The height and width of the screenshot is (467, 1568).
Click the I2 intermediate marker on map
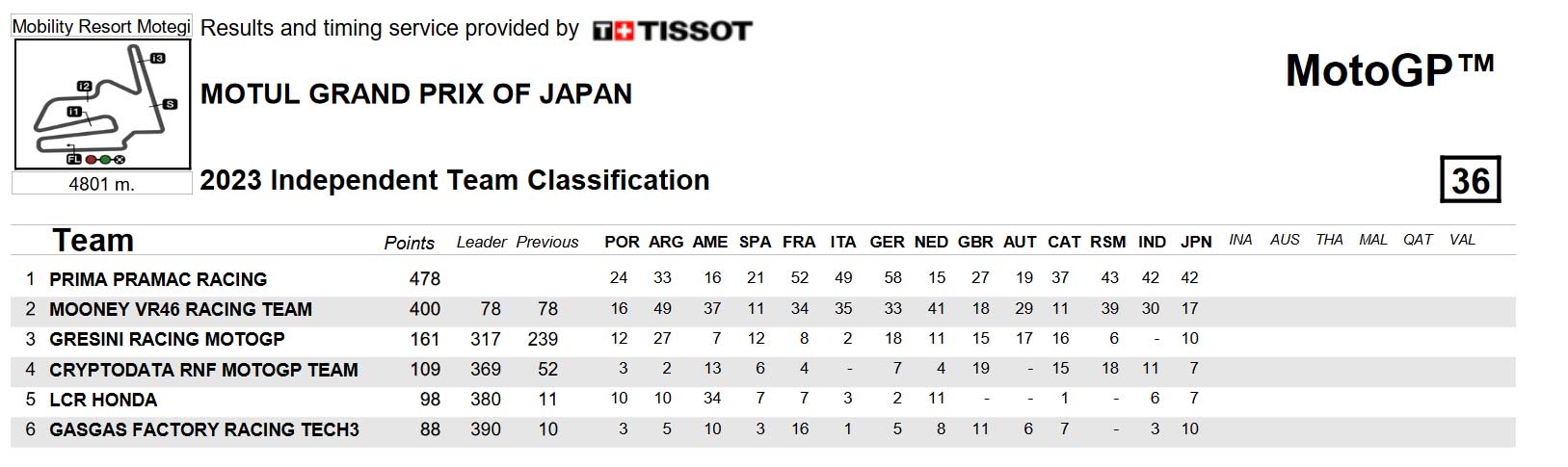tap(84, 87)
